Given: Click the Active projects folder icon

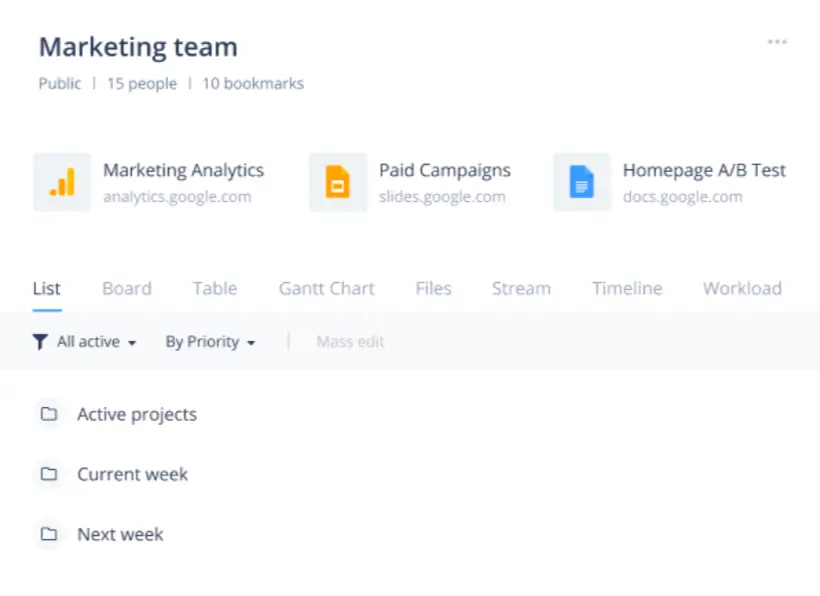Looking at the screenshot, I should pyautogui.click(x=49, y=414).
